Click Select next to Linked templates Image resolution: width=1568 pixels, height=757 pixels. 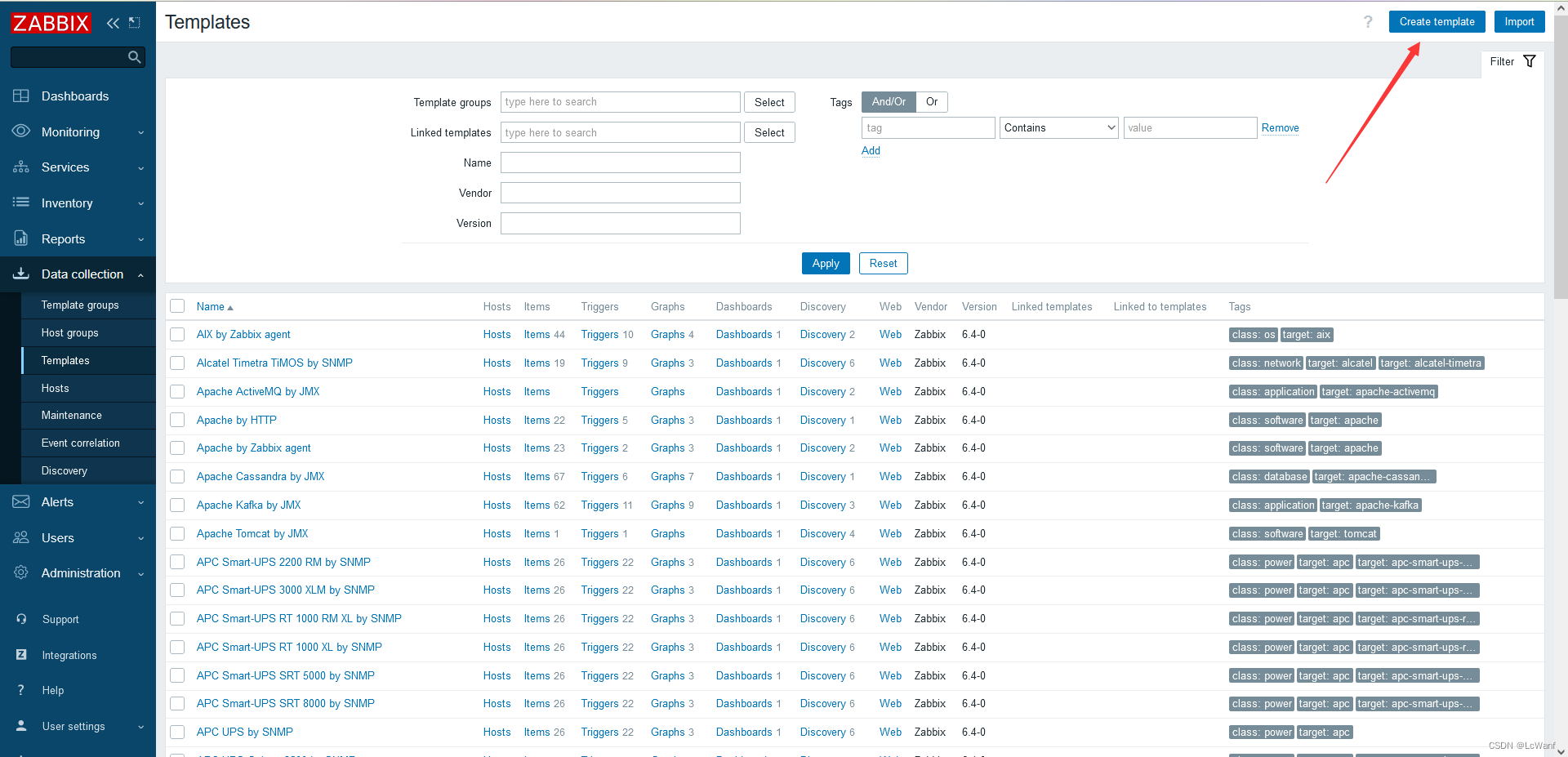tap(769, 132)
